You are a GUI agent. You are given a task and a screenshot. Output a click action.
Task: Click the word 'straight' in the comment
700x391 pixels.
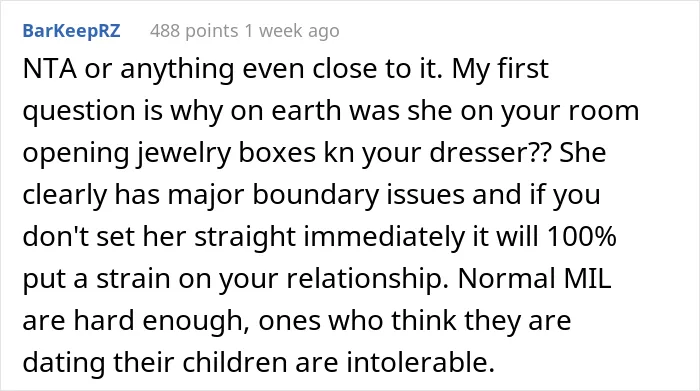click(245, 238)
